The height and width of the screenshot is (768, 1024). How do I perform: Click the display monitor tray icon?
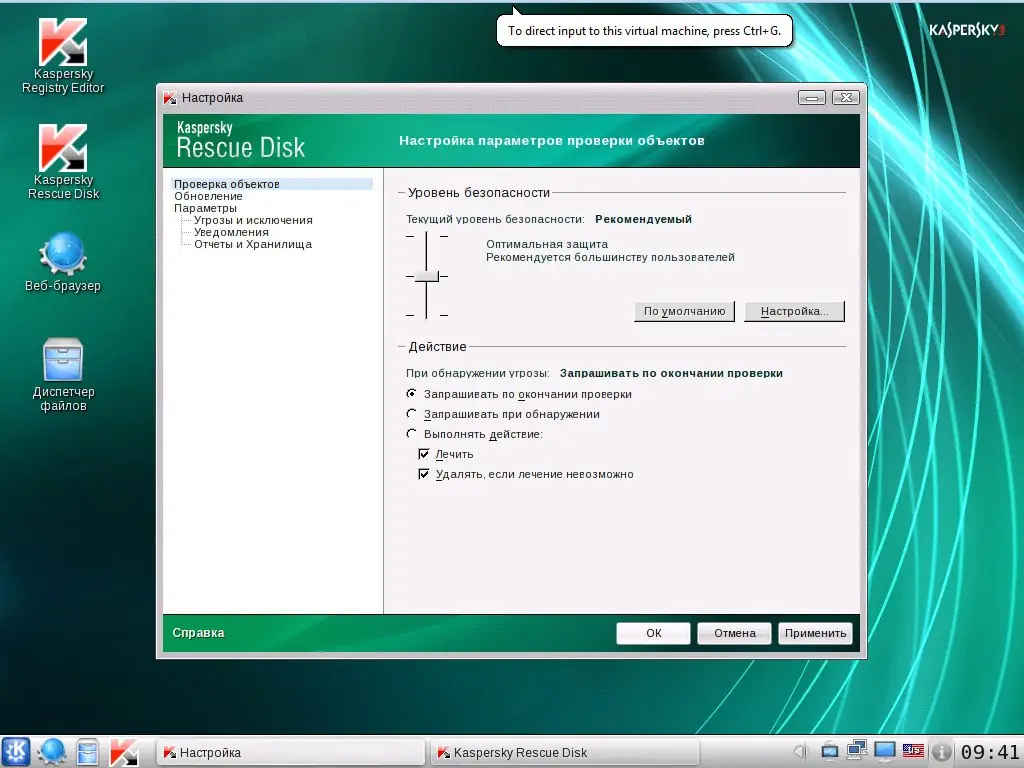click(885, 751)
